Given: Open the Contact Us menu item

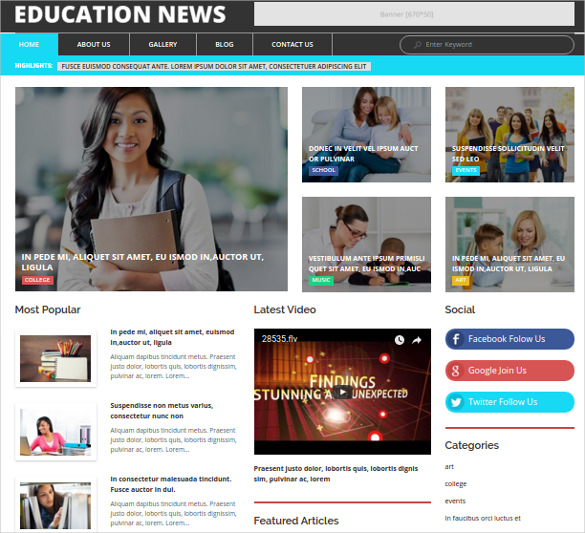Looking at the screenshot, I should pos(292,44).
